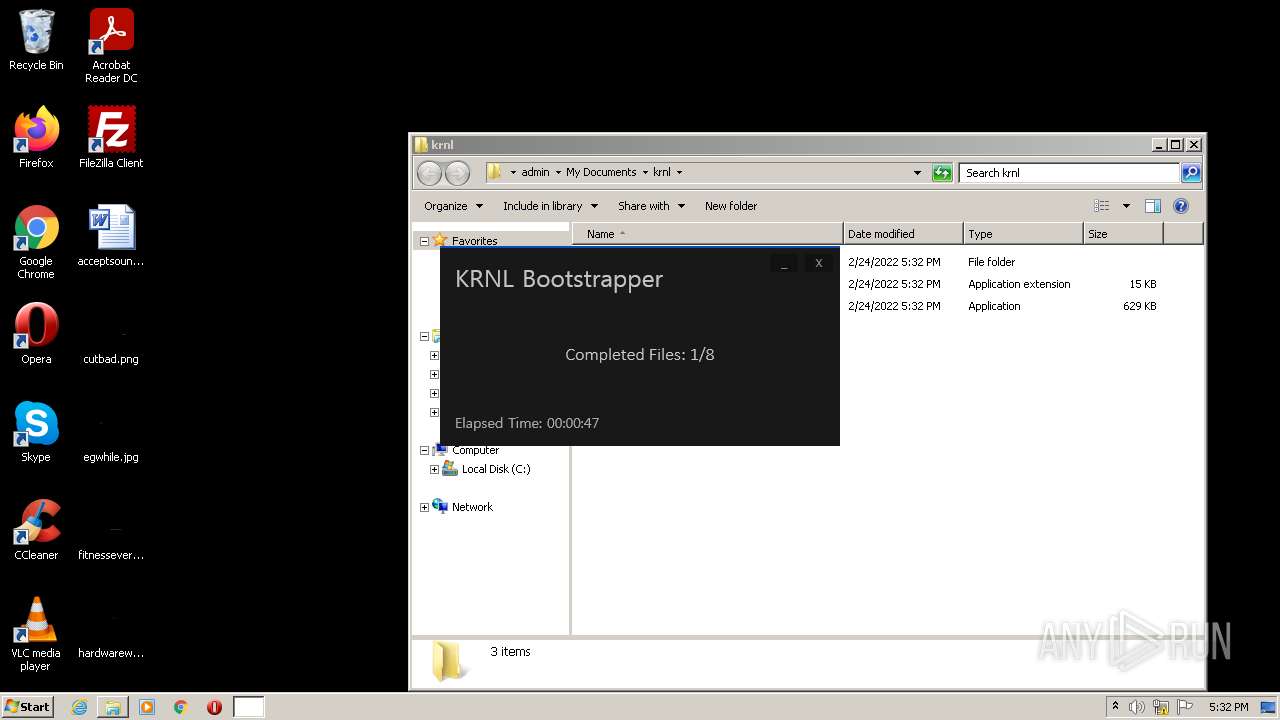Click My Documents in address path

601,173
